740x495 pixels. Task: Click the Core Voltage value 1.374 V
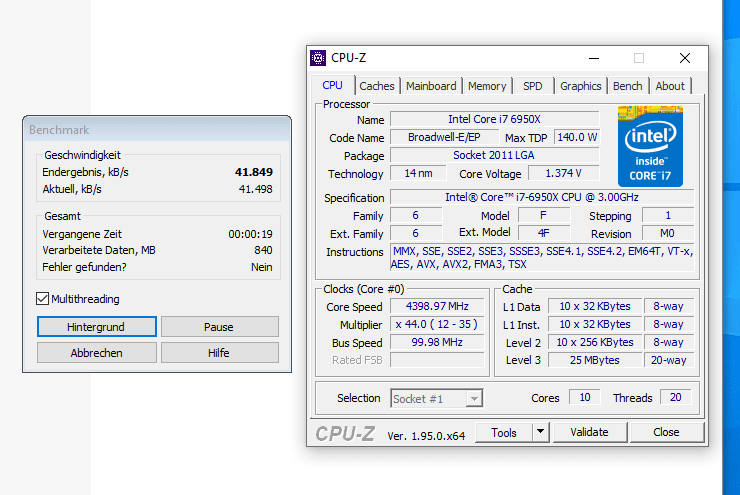[563, 173]
